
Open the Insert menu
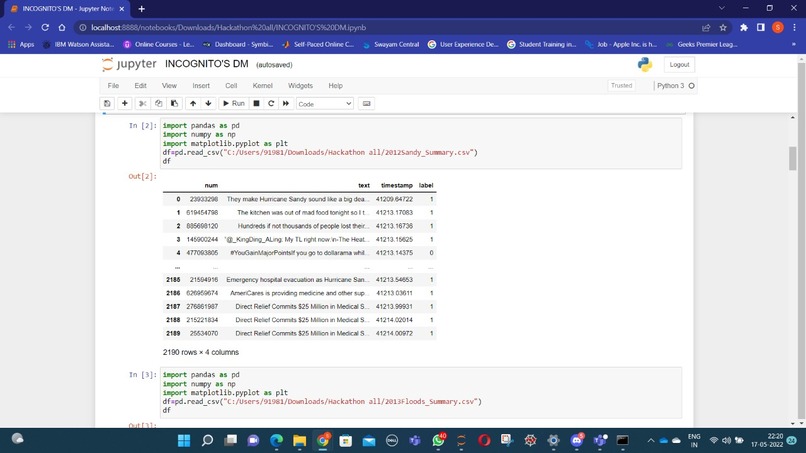(x=201, y=86)
